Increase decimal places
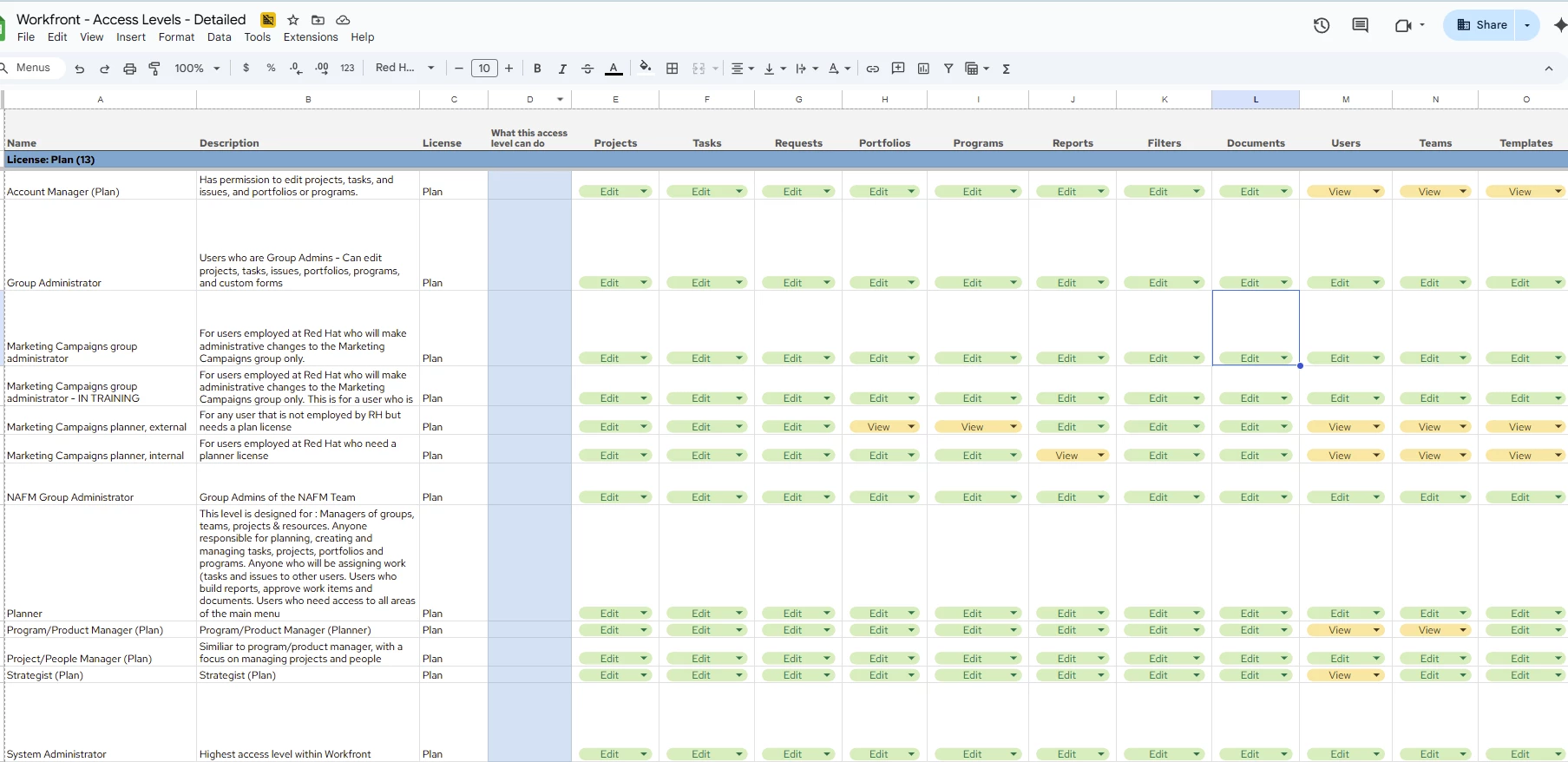The width and height of the screenshot is (1568, 762). tap(322, 68)
